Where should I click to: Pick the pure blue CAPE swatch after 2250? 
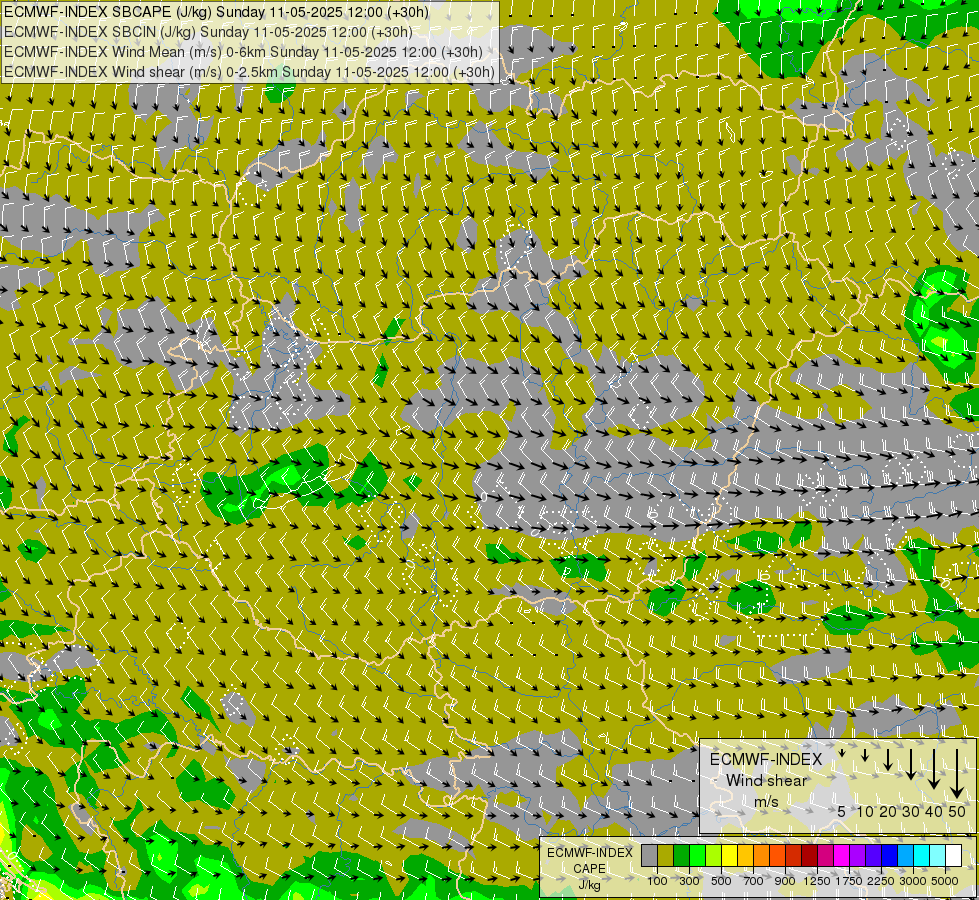(x=890, y=855)
